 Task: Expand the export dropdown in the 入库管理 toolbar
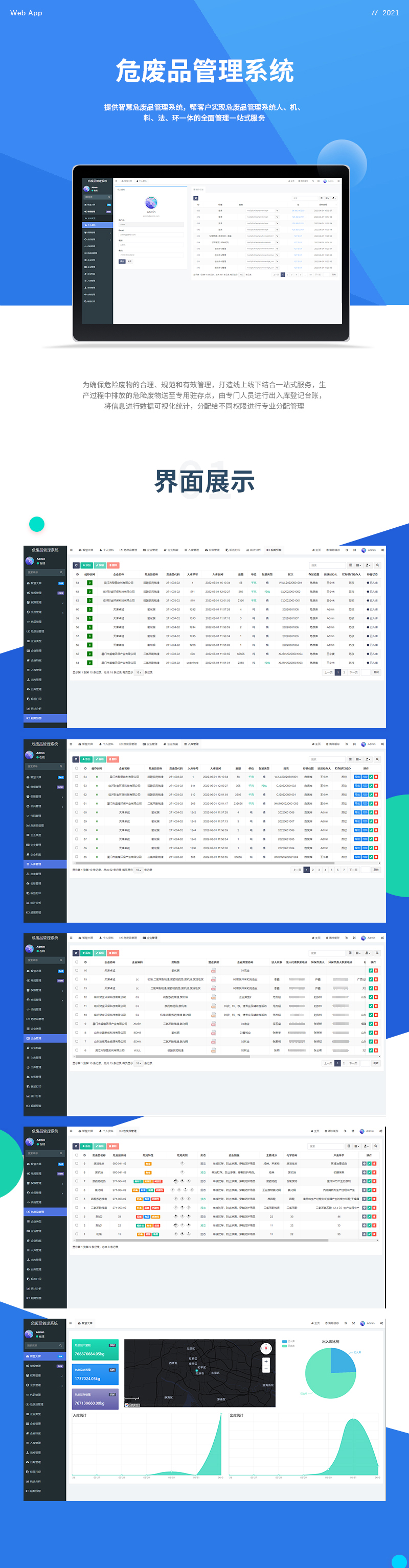[368, 759]
